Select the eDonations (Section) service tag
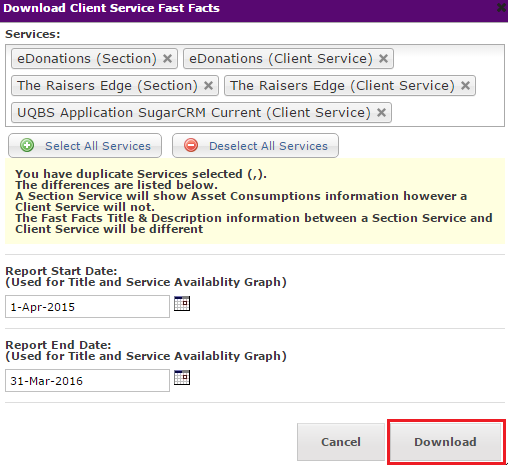Image resolution: width=508 pixels, height=472 pixels. [87, 59]
